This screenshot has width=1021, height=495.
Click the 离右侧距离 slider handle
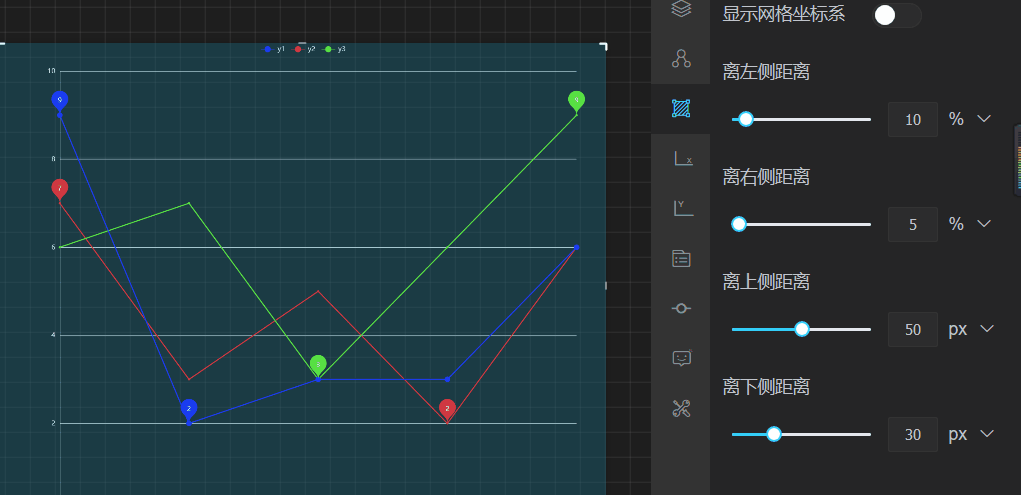[739, 224]
